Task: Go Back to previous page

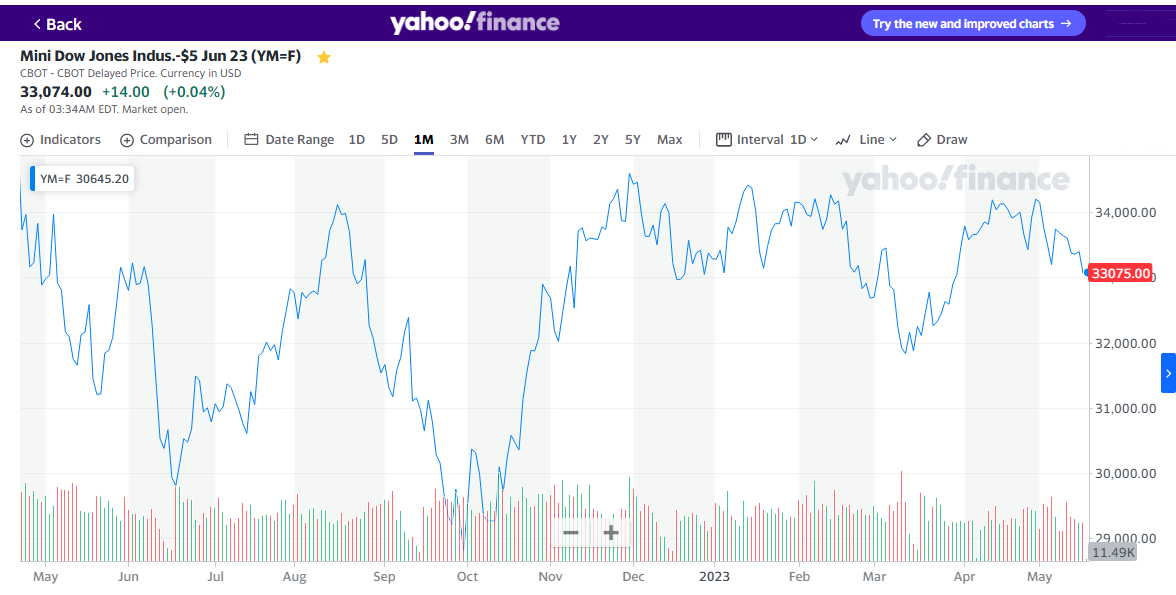Action: pyautogui.click(x=57, y=24)
